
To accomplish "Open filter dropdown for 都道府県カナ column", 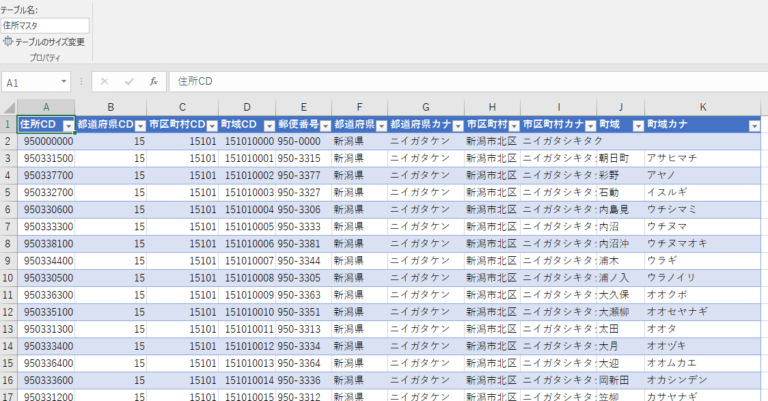I will 457,126.
